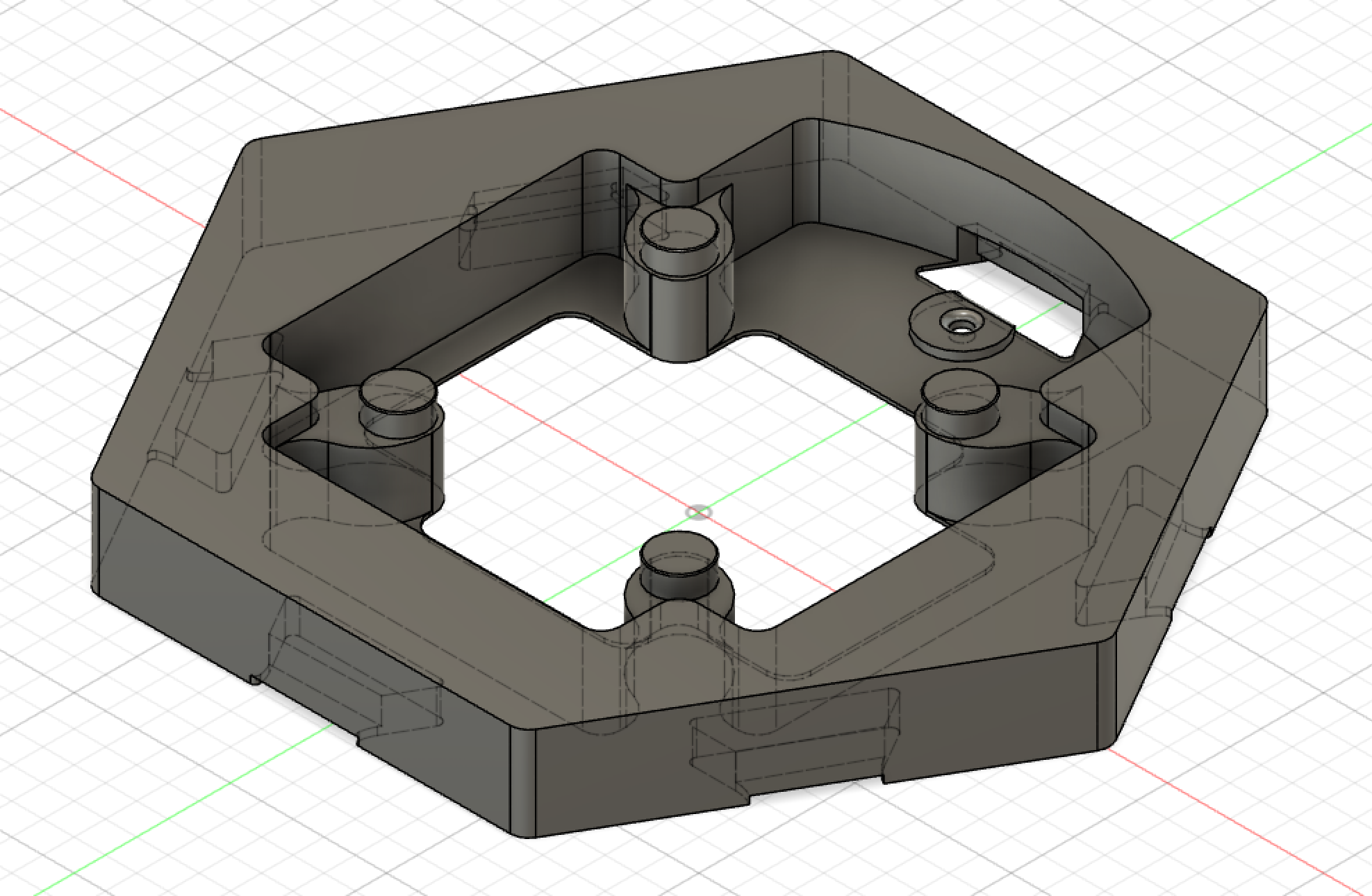This screenshot has width=1372, height=896.
Task: Select the right cylindrical post's top face
Action: click(x=959, y=392)
